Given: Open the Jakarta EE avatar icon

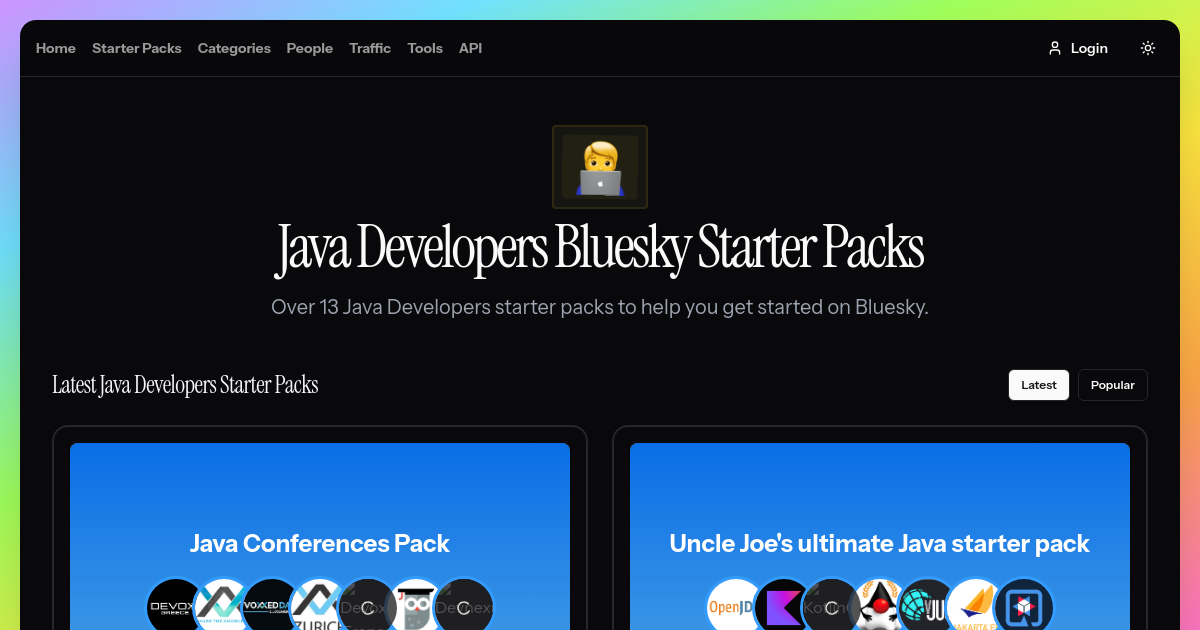Looking at the screenshot, I should pos(975,605).
